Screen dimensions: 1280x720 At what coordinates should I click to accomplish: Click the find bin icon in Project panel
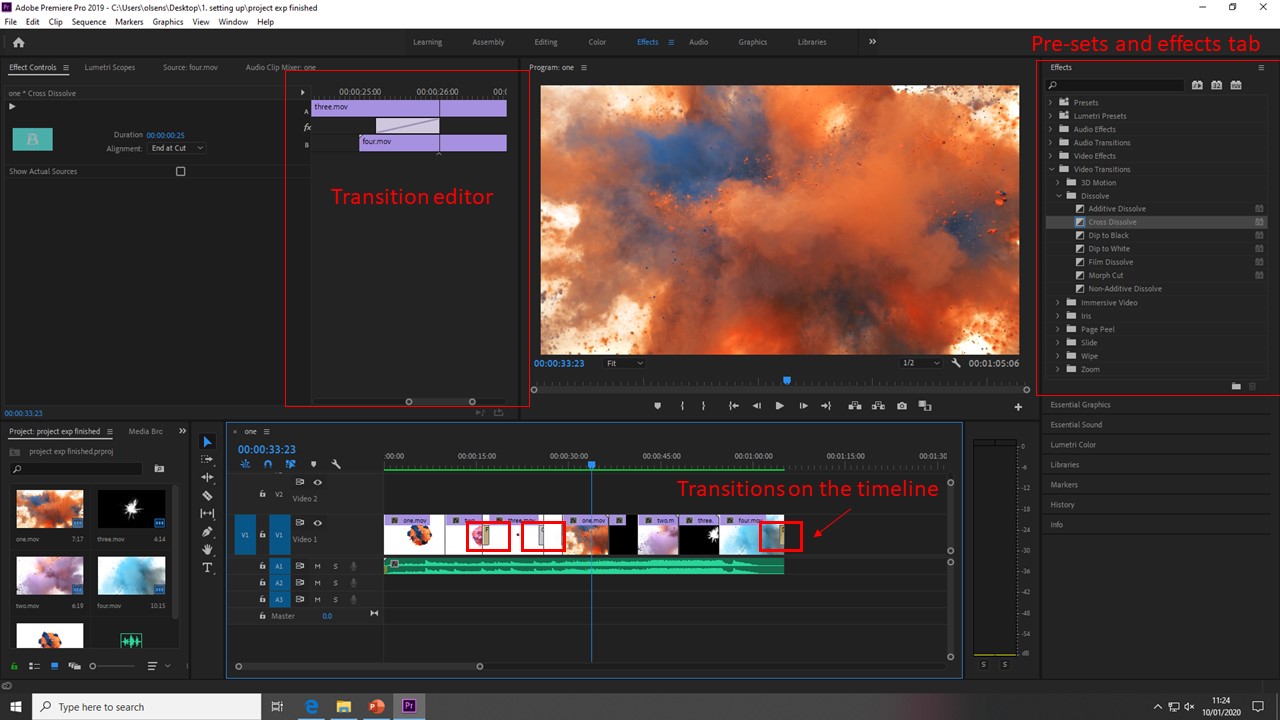(x=159, y=468)
